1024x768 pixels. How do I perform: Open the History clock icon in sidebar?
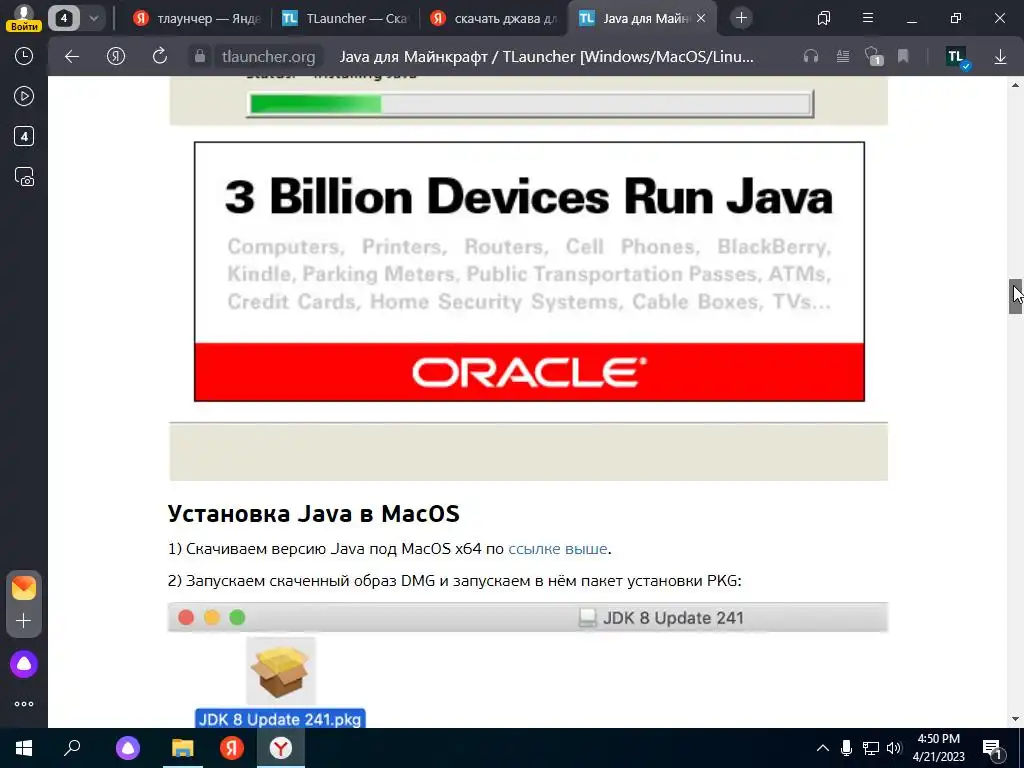(x=24, y=56)
